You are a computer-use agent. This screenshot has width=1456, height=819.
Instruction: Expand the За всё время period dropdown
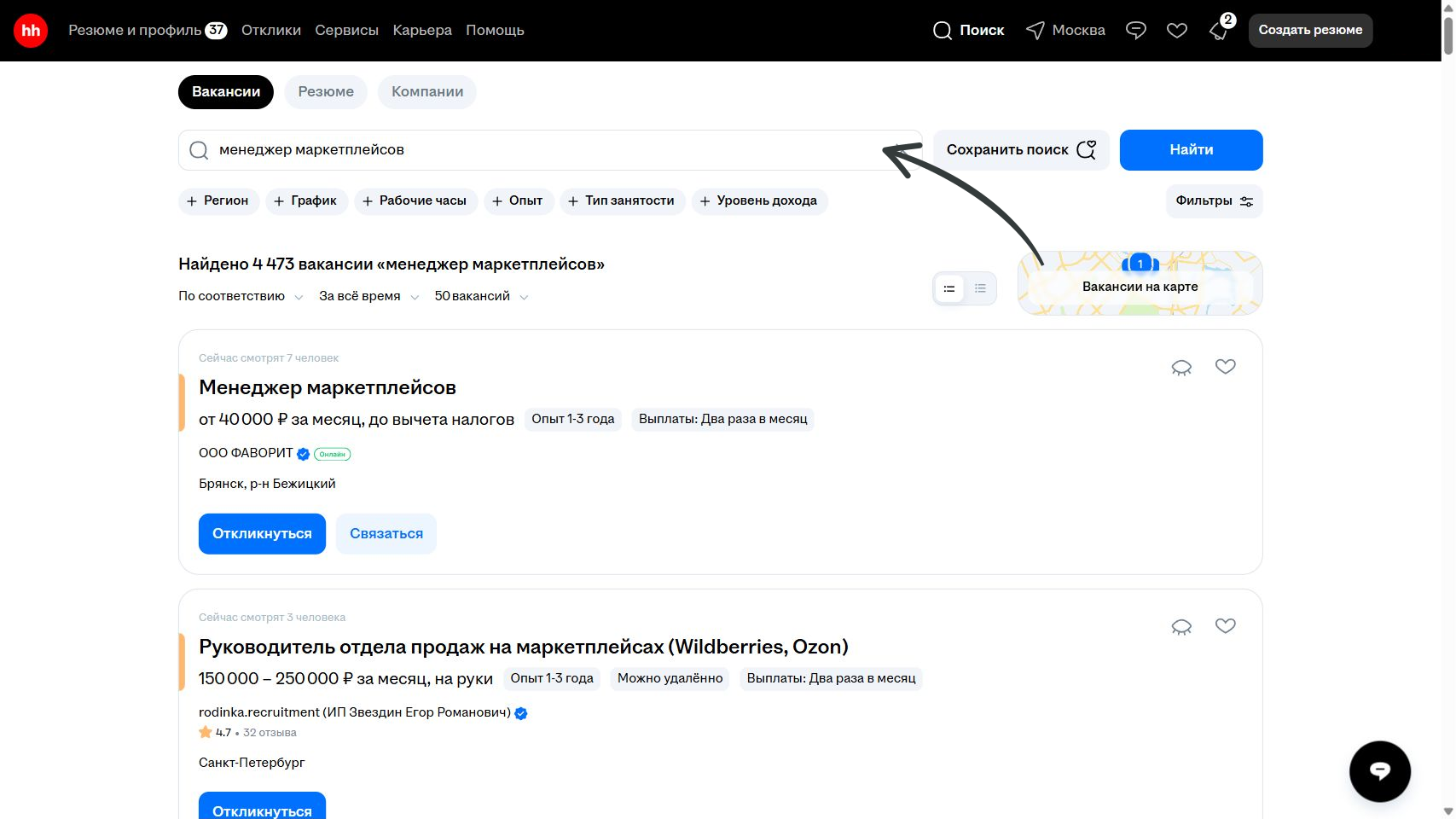(x=368, y=296)
